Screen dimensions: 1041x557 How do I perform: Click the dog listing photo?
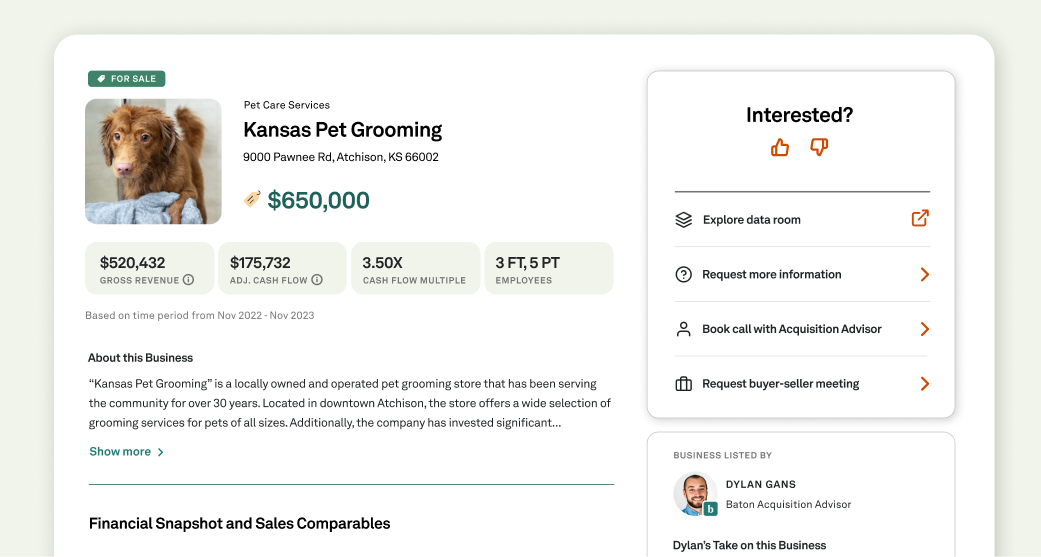coord(153,161)
